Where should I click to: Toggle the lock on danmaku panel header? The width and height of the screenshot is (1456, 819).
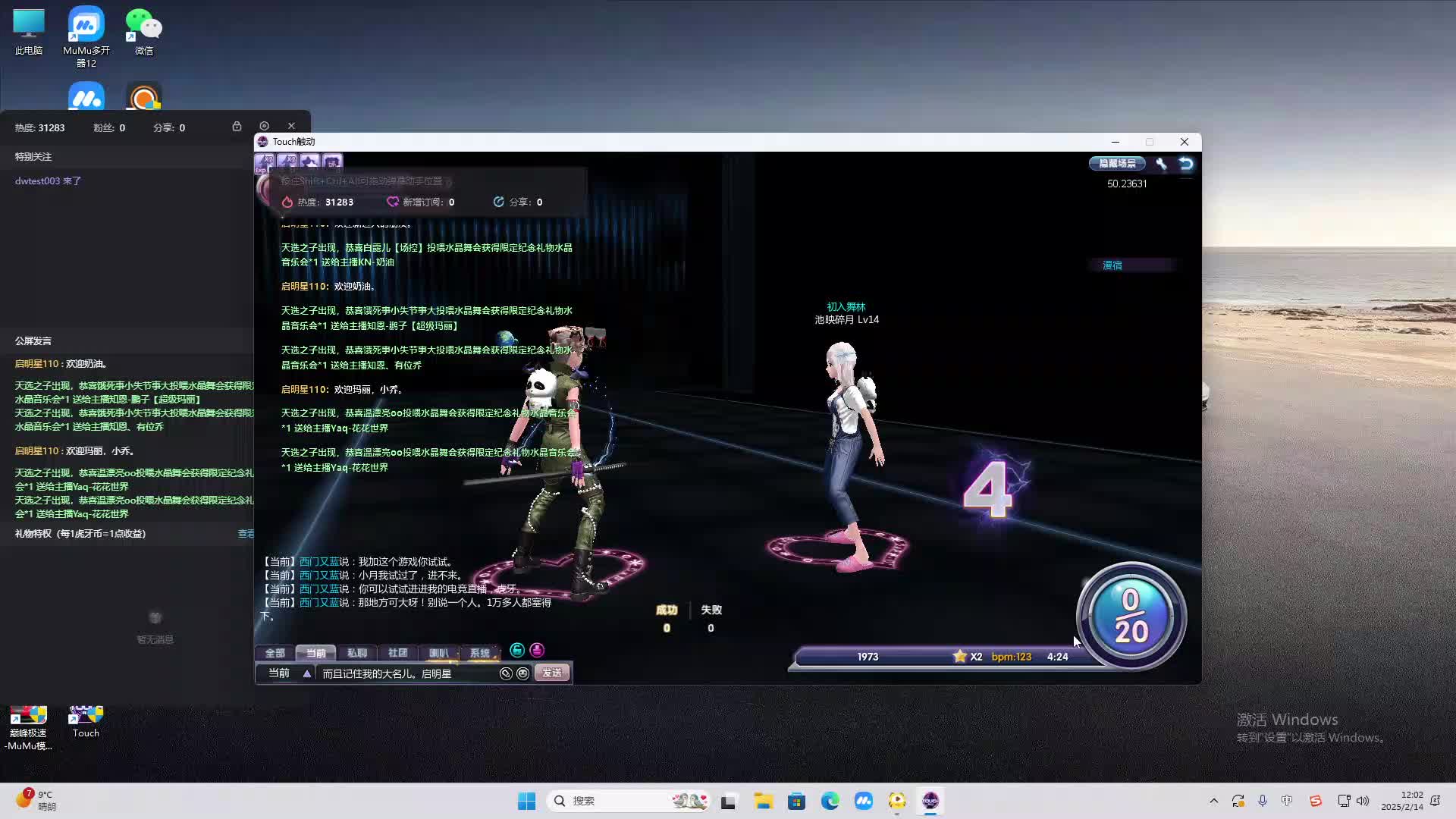237,127
